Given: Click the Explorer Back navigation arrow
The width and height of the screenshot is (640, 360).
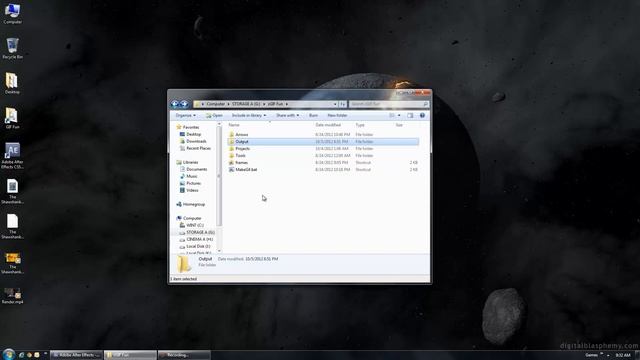Looking at the screenshot, I should pos(175,104).
